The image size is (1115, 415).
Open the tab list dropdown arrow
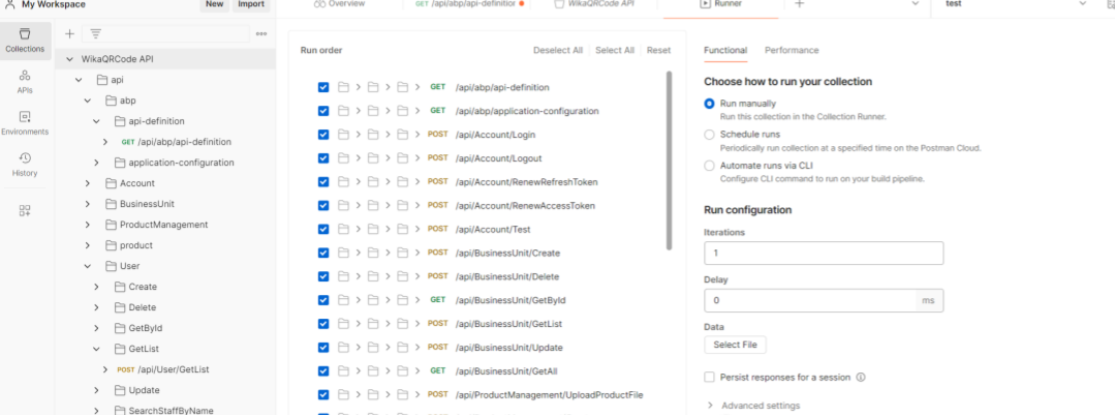[x=915, y=4]
